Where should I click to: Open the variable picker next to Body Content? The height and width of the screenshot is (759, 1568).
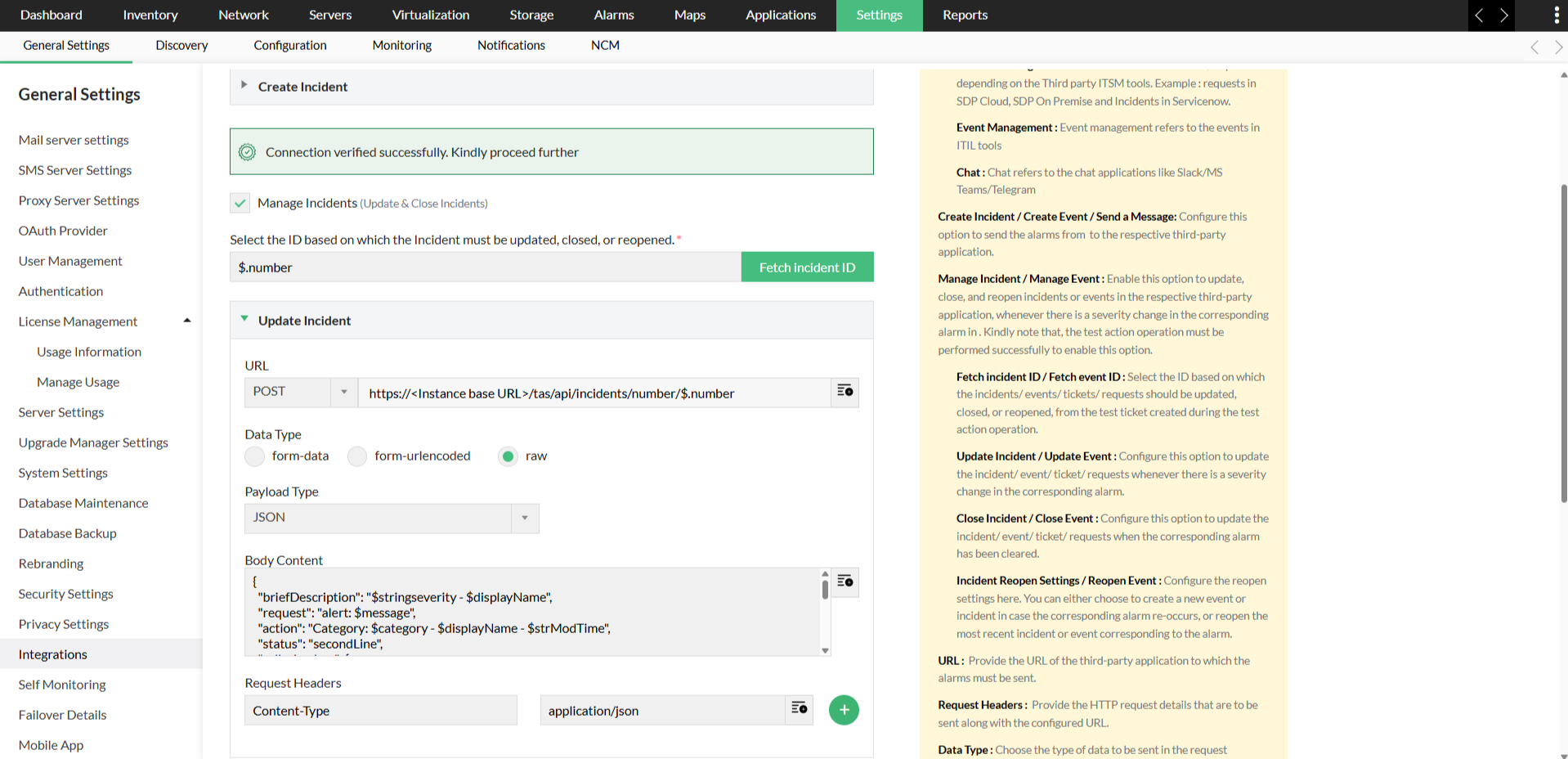[x=844, y=582]
